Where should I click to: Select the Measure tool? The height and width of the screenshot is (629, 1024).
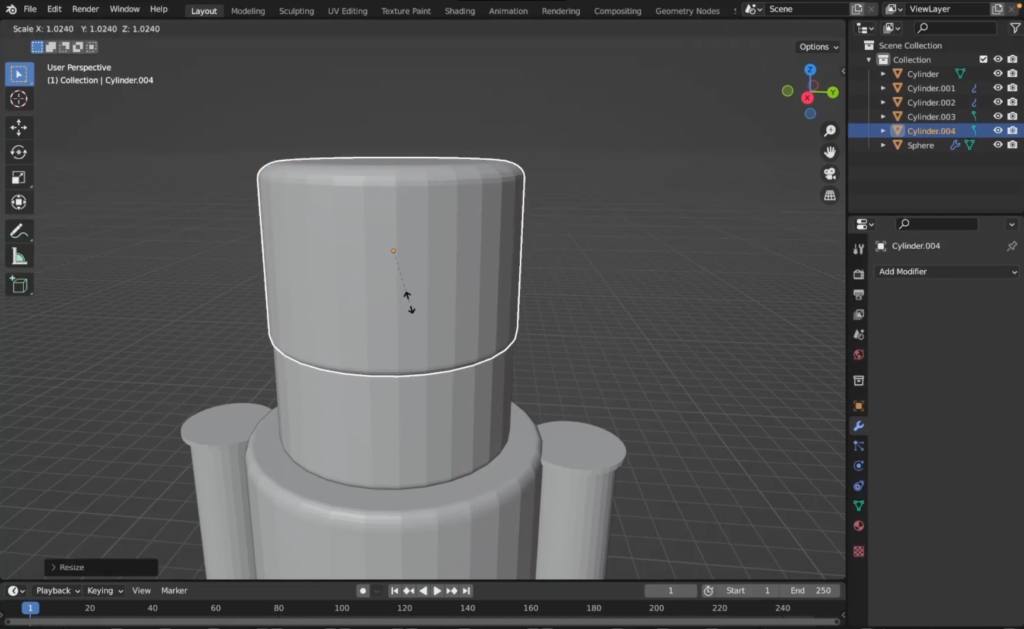[19, 257]
